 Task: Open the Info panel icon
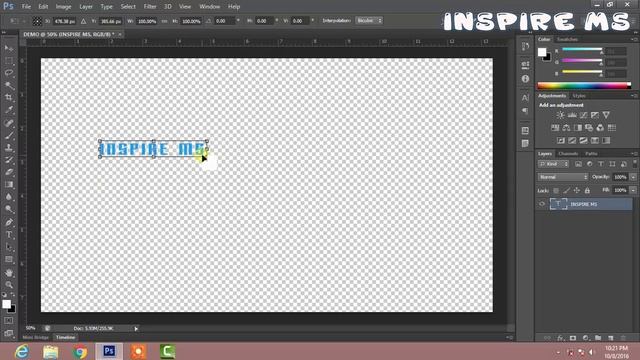[x=525, y=79]
